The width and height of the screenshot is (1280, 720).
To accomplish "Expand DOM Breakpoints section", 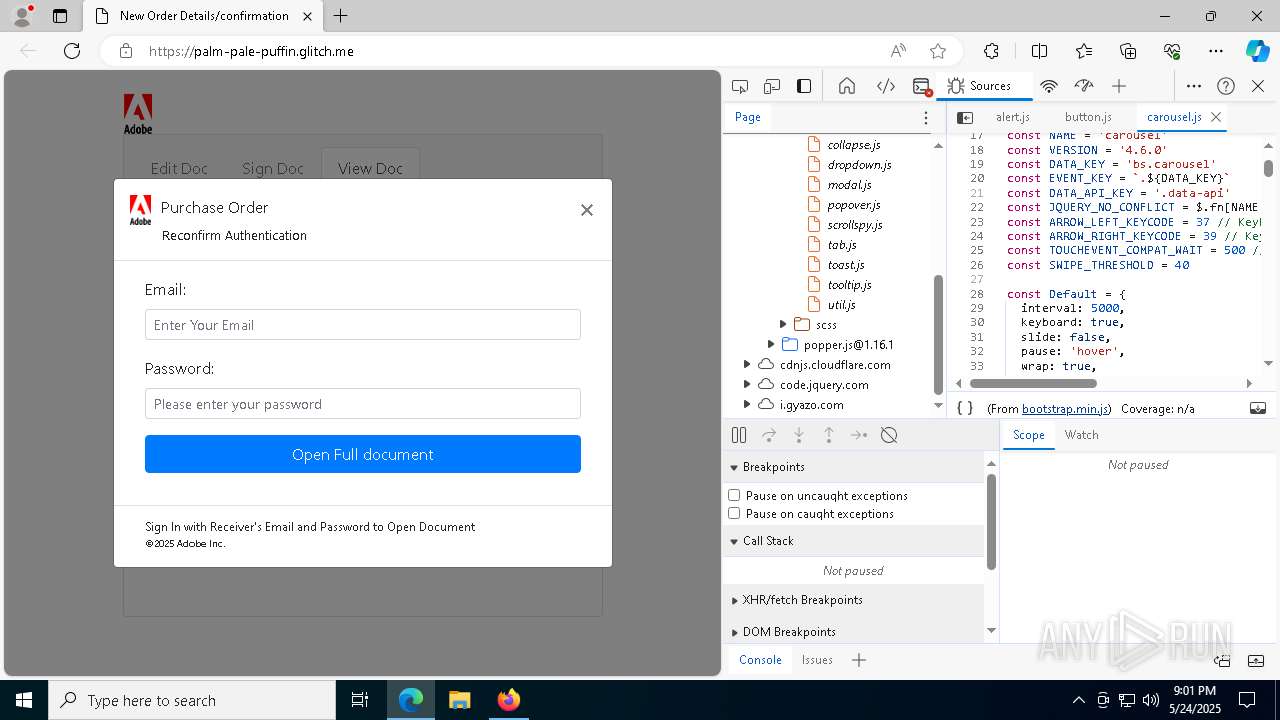I will pyautogui.click(x=735, y=632).
